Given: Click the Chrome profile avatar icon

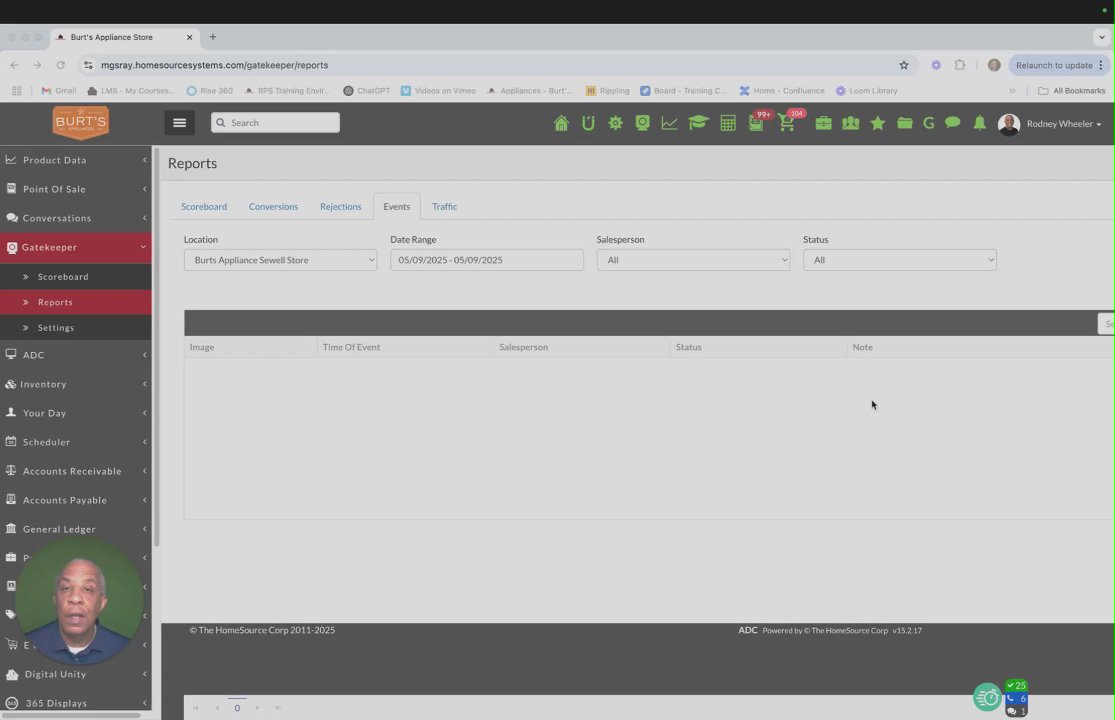Looking at the screenshot, I should coord(994,65).
